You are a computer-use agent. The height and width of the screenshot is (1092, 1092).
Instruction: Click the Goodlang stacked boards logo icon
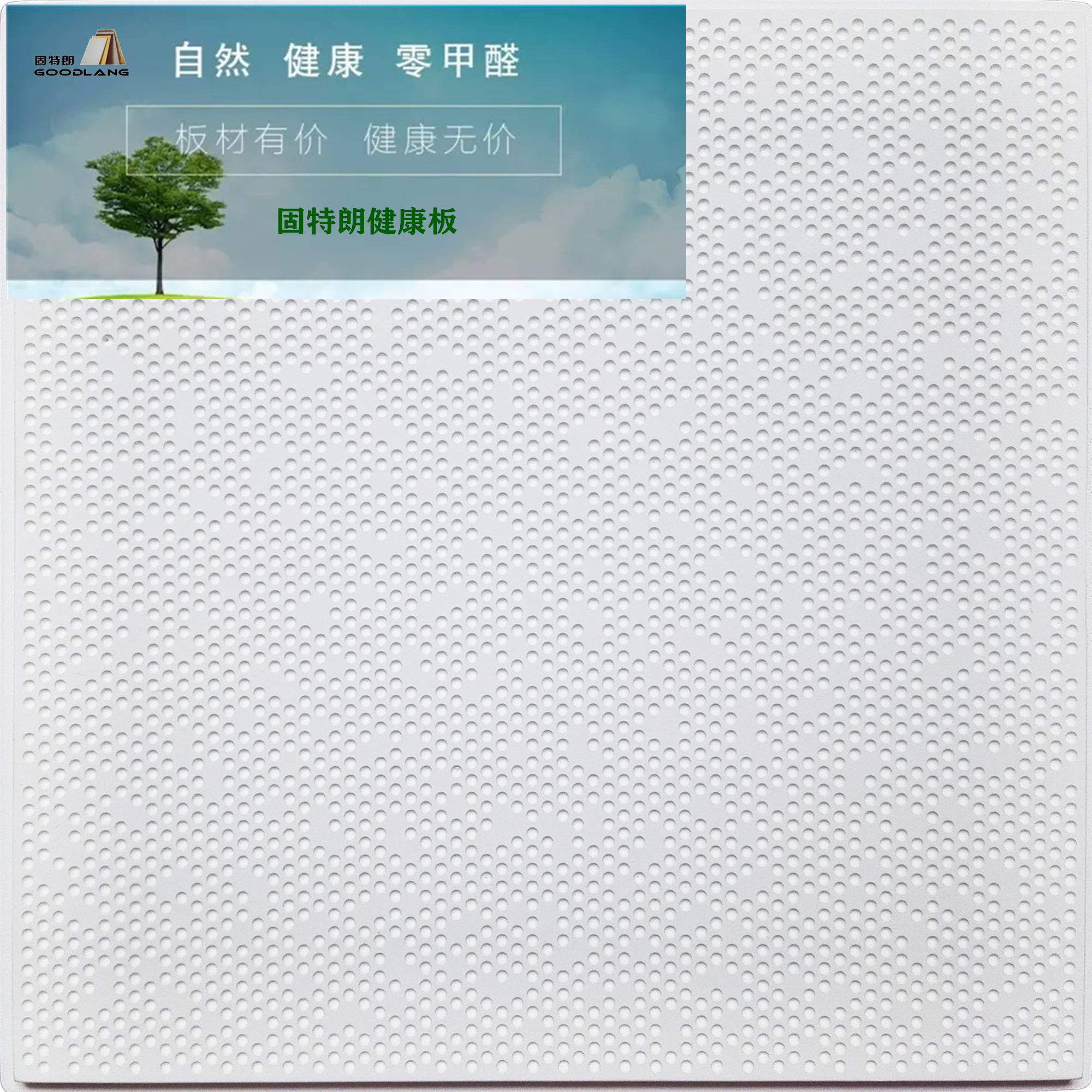point(104,49)
